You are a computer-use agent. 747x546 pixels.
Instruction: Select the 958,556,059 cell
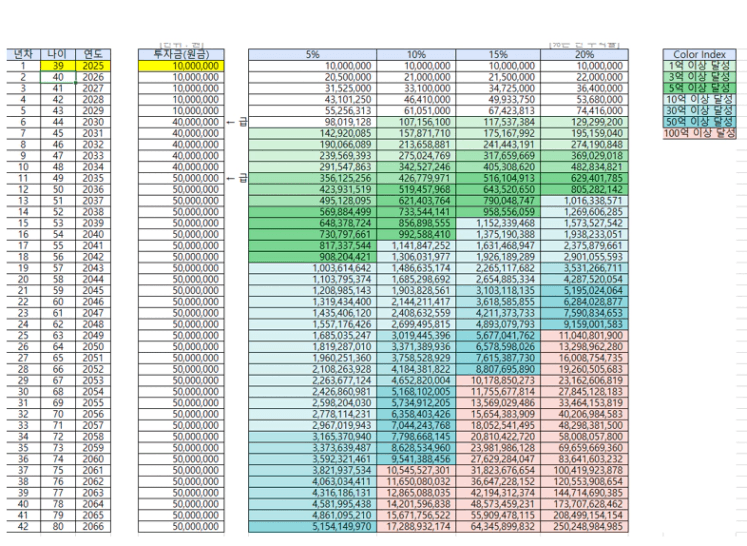point(498,212)
